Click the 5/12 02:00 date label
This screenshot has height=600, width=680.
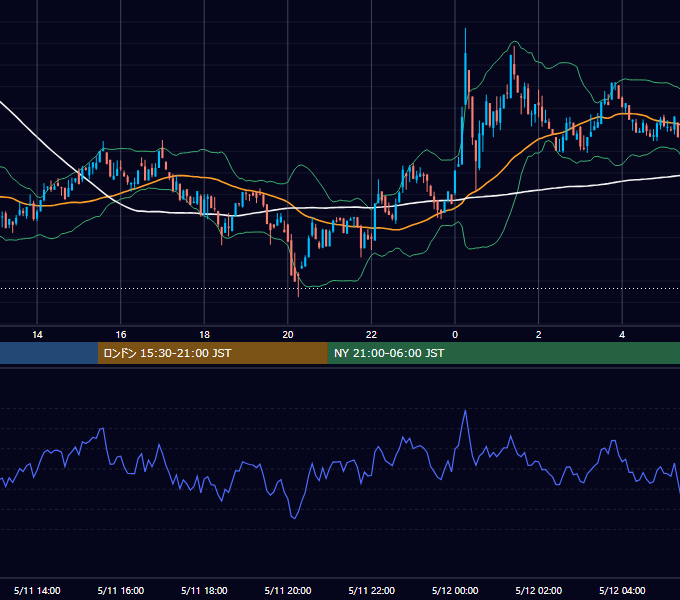click(539, 590)
